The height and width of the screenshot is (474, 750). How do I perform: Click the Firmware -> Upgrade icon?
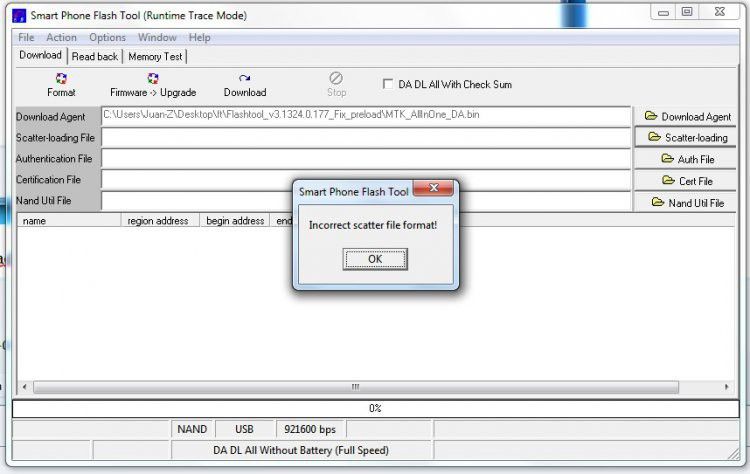153,78
